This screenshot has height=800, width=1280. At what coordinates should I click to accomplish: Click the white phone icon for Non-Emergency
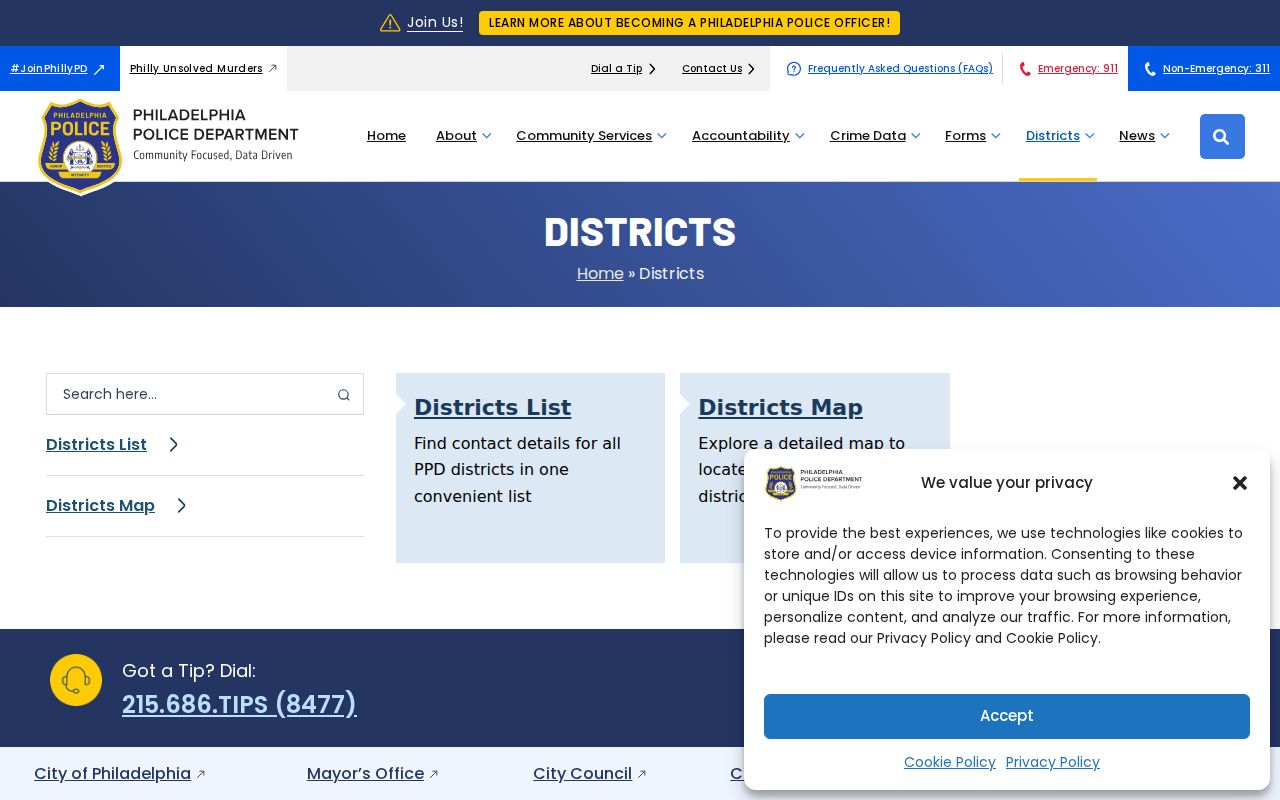pos(1150,69)
